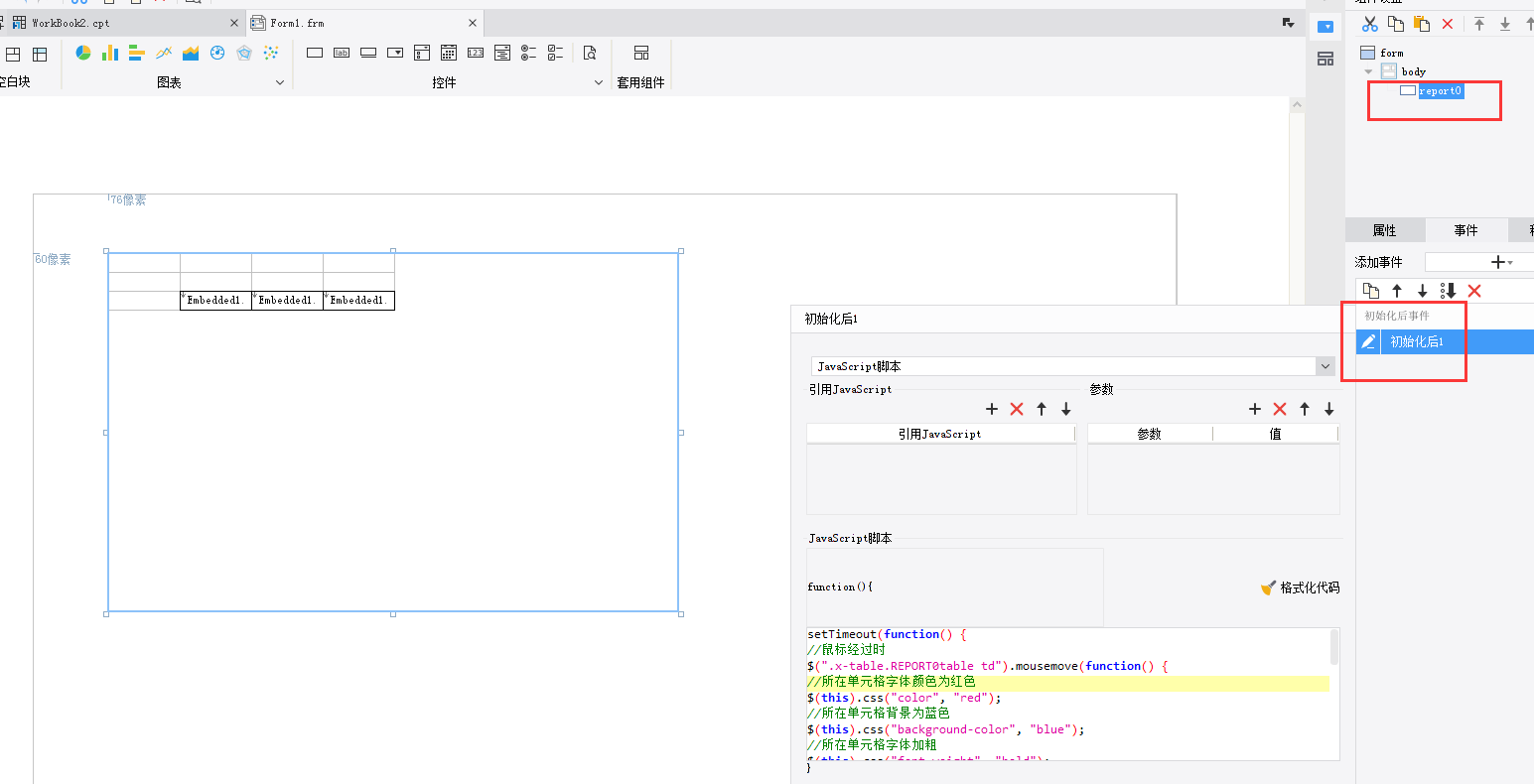Edit the 初始化后1 event with the pencil icon
Viewport: 1534px width, 784px height.
point(1368,341)
